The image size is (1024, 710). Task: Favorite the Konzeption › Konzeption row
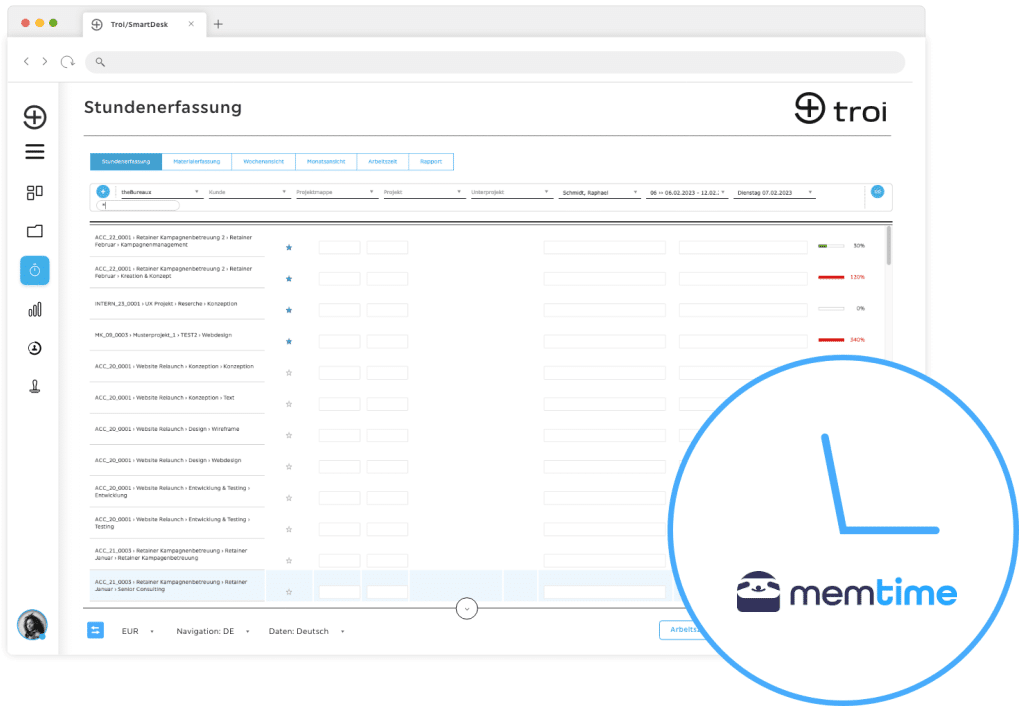tap(289, 373)
